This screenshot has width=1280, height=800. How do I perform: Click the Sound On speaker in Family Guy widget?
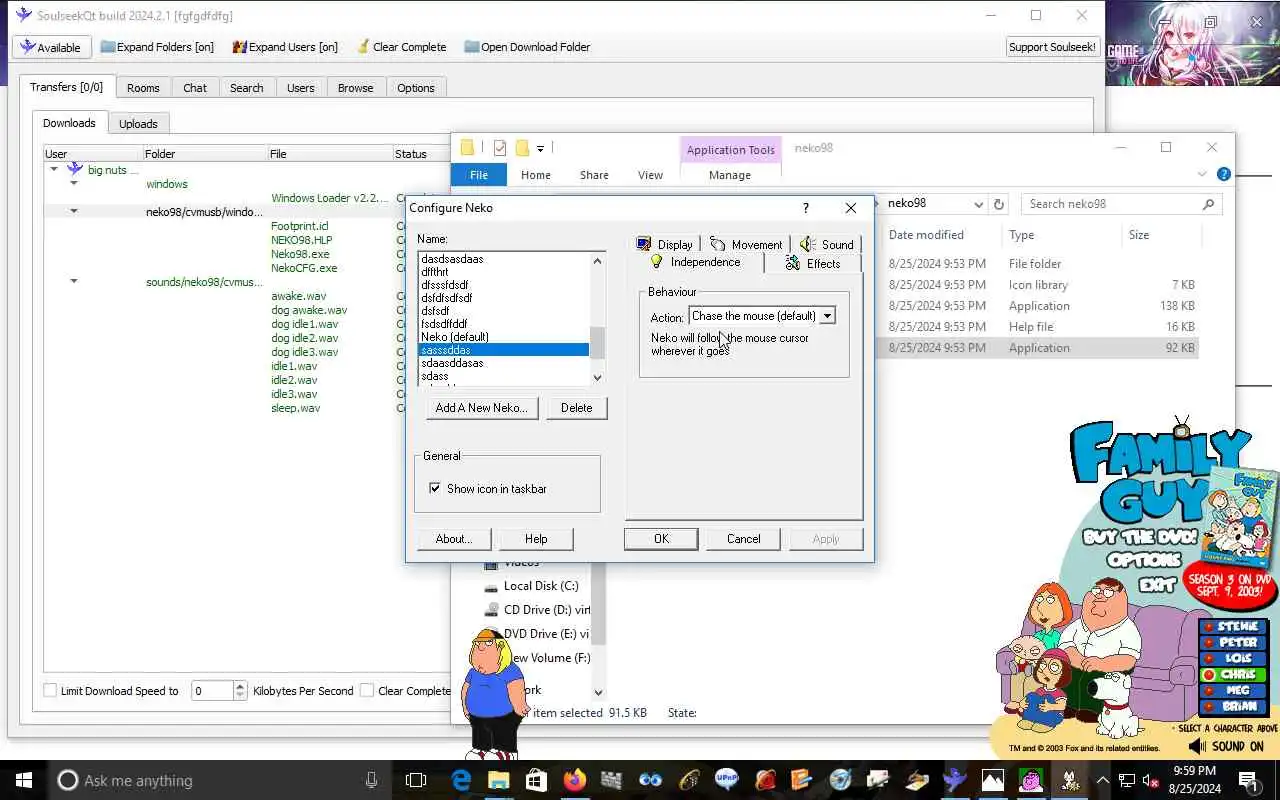point(1197,746)
